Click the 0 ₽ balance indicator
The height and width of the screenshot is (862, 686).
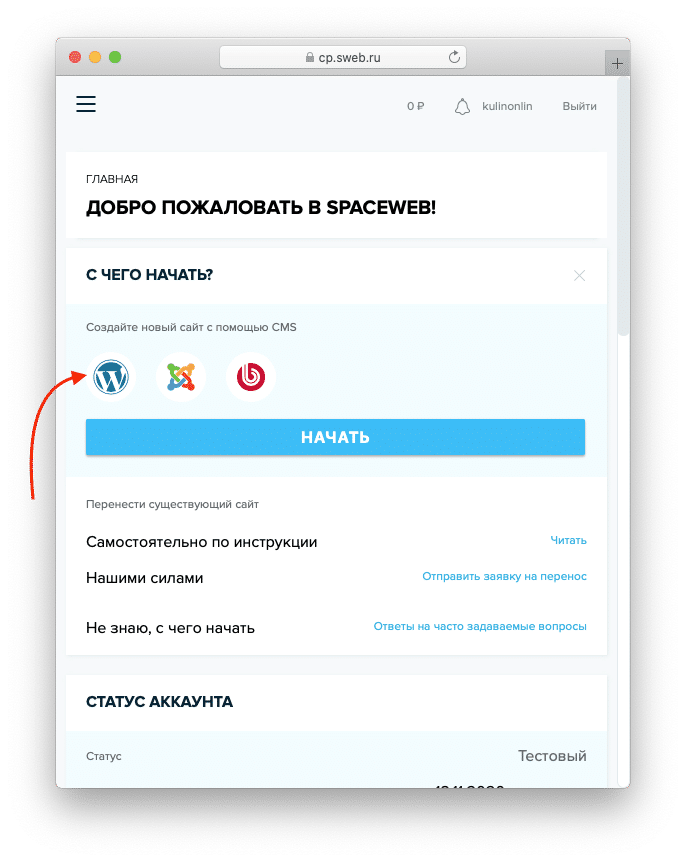pos(416,106)
